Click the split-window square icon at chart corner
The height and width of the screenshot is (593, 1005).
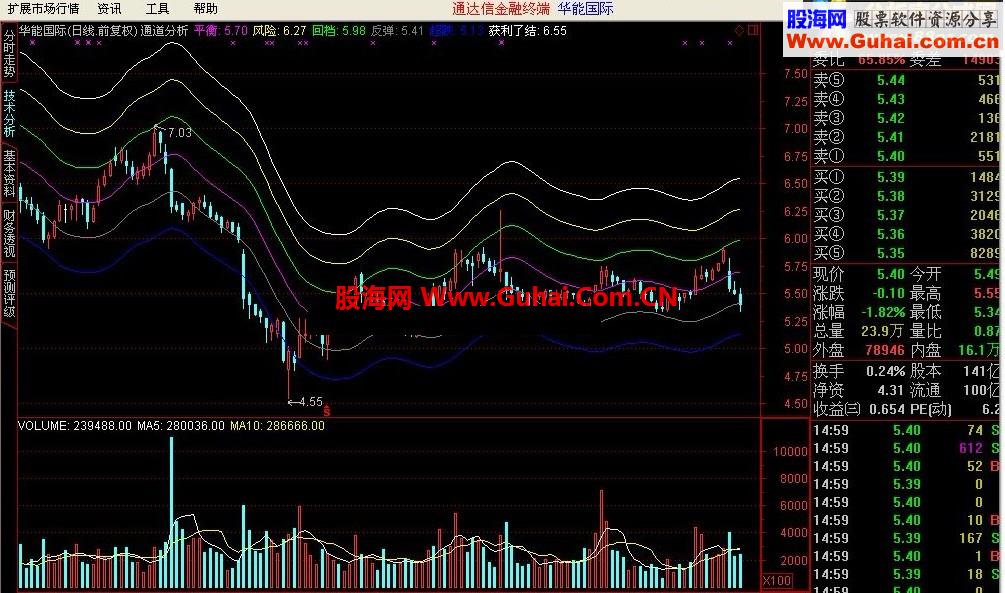coord(753,30)
